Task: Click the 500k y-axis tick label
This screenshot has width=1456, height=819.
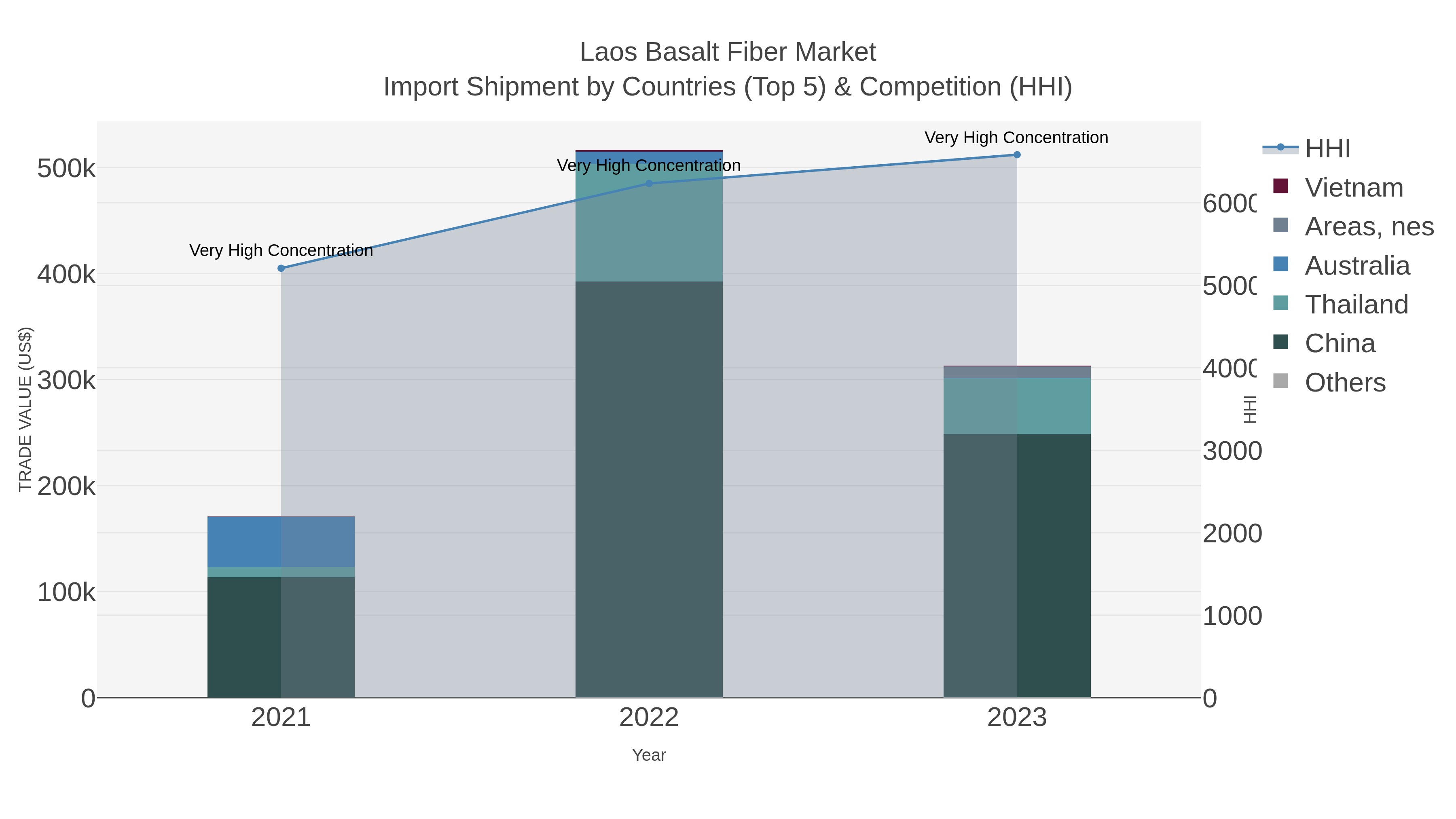Action: (x=66, y=168)
